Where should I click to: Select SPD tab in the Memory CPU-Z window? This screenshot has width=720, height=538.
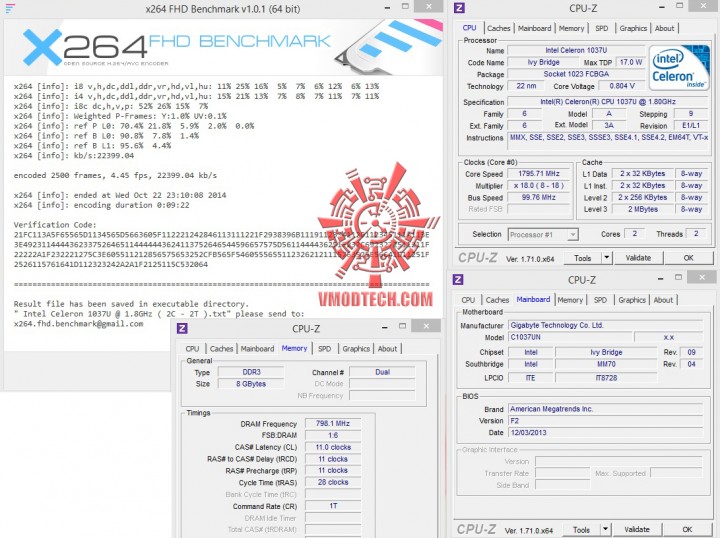pos(324,348)
